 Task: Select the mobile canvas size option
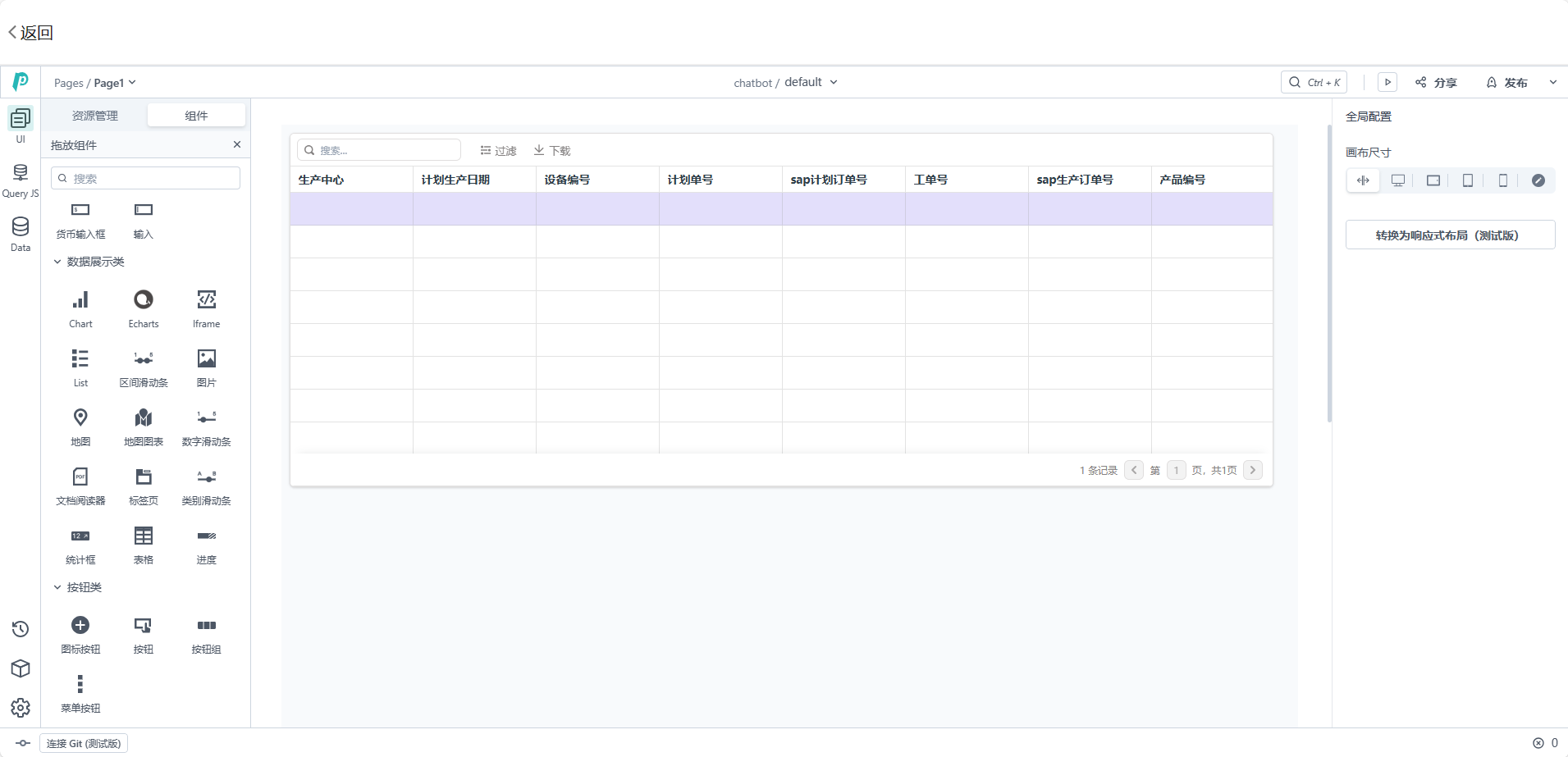(1503, 180)
